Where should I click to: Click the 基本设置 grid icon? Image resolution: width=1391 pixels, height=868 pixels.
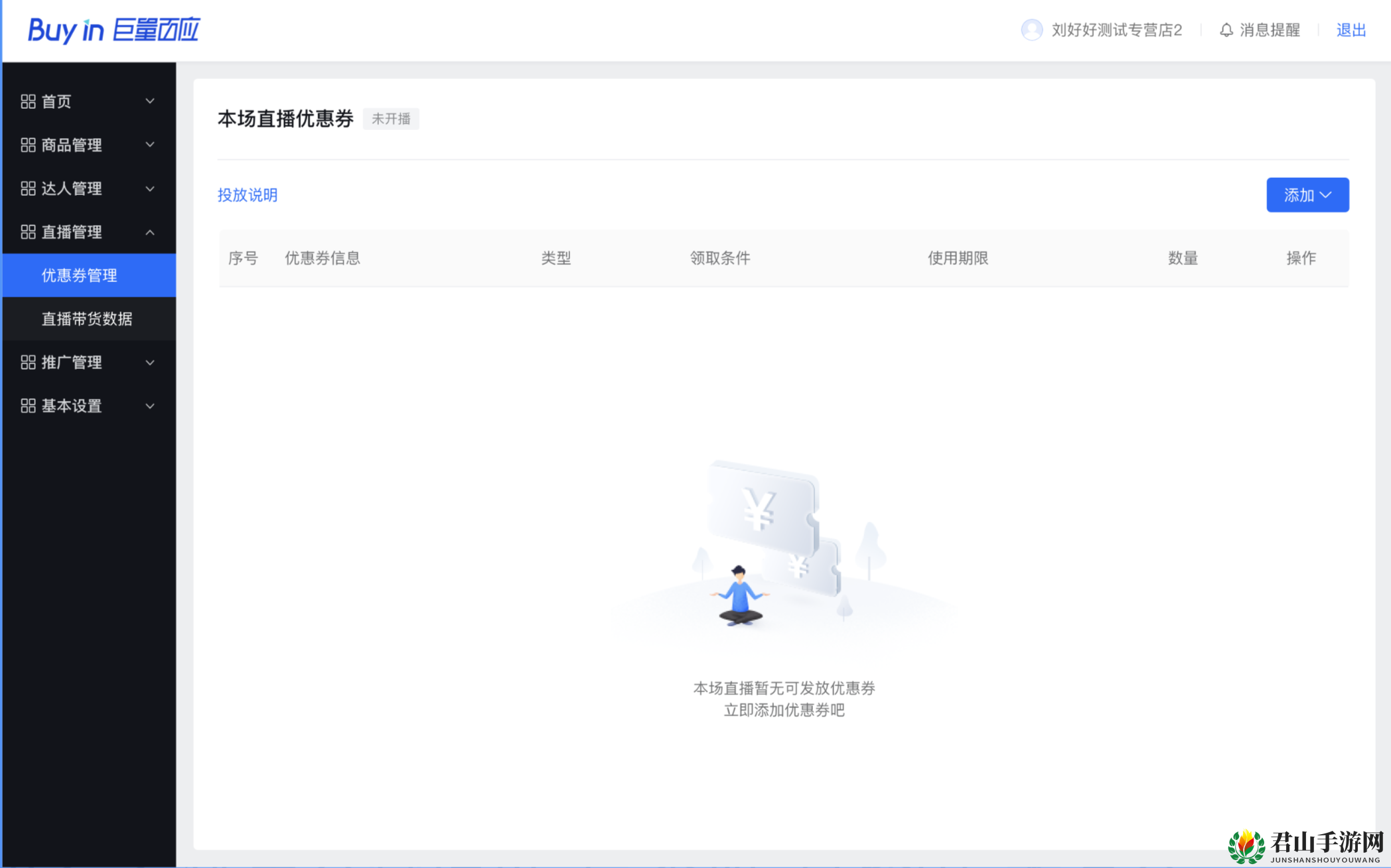pyautogui.click(x=28, y=406)
